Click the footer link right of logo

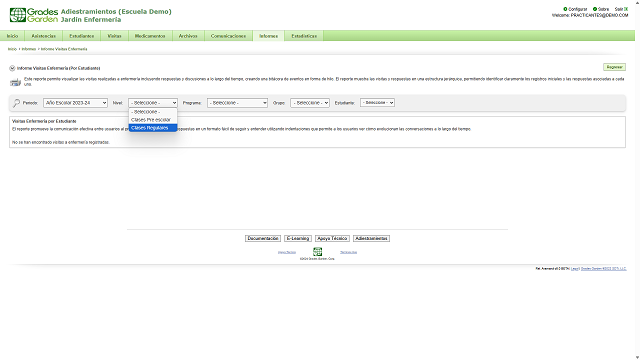pyautogui.click(x=348, y=252)
